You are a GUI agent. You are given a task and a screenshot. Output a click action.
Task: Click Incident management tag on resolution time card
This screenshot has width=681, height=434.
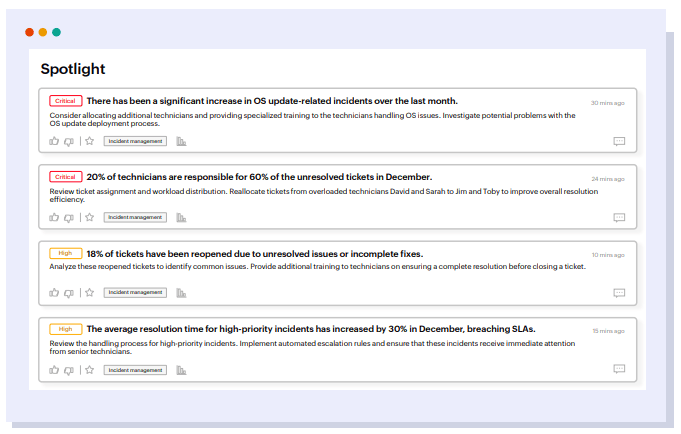(x=135, y=370)
